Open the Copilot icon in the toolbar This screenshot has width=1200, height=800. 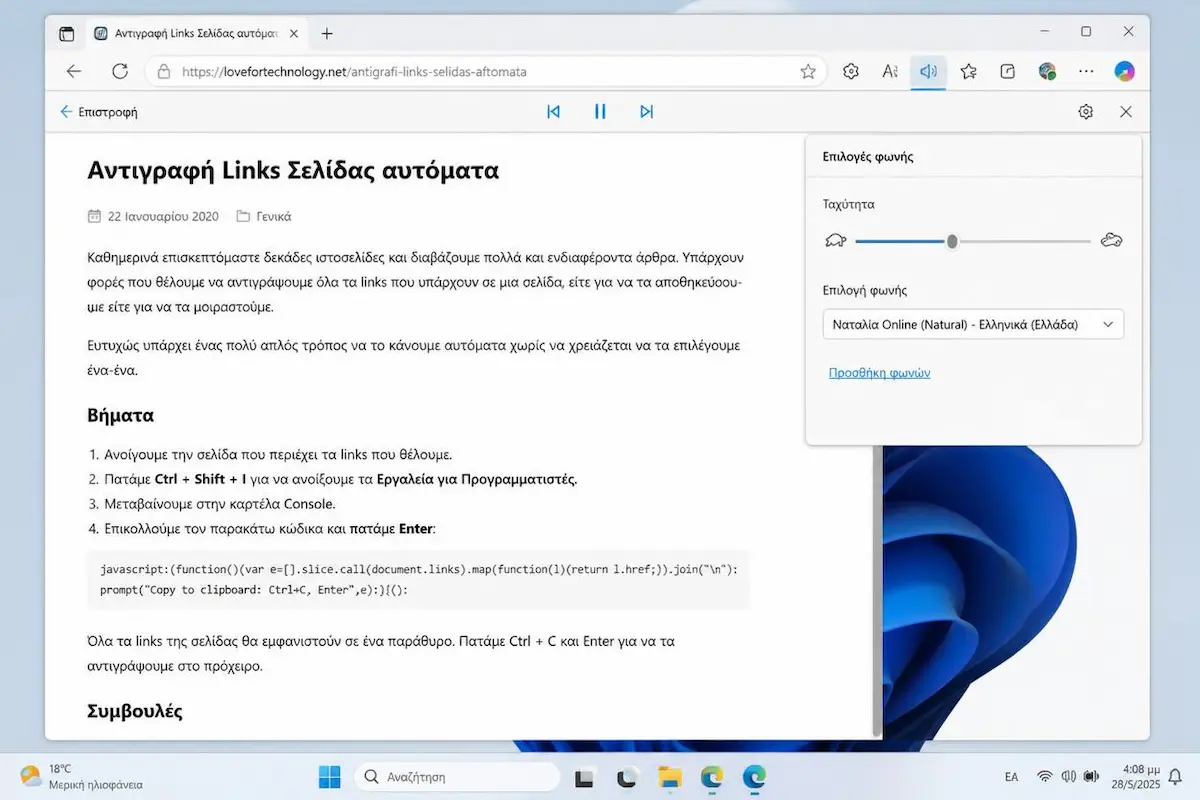click(x=1125, y=71)
